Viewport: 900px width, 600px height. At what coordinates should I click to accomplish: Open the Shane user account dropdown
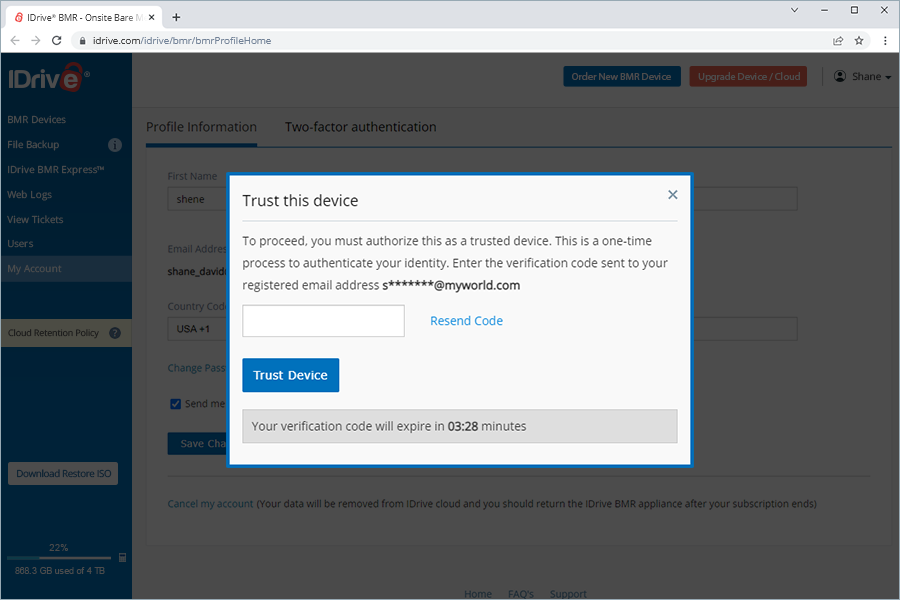pyautogui.click(x=863, y=76)
